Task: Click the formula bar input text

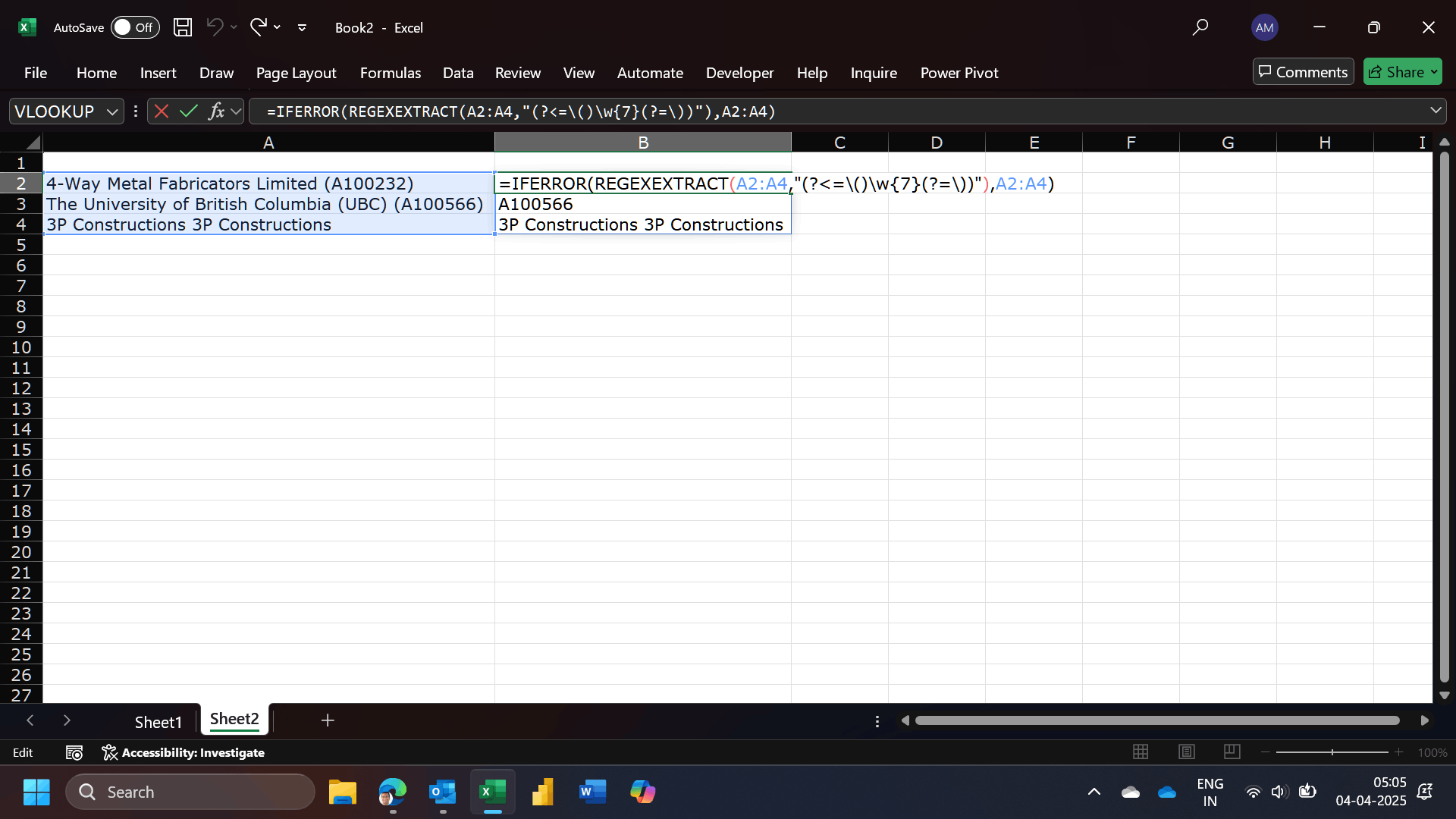Action: click(521, 111)
